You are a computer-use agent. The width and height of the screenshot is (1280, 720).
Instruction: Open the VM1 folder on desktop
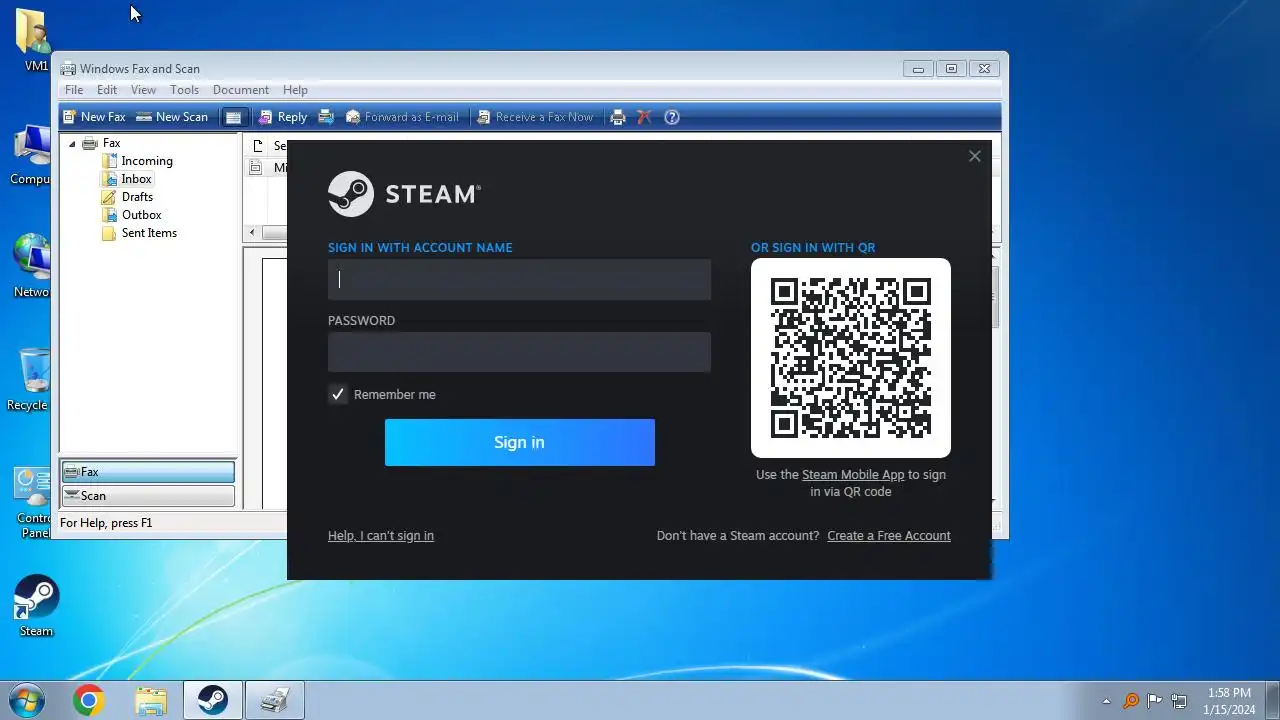tap(33, 40)
